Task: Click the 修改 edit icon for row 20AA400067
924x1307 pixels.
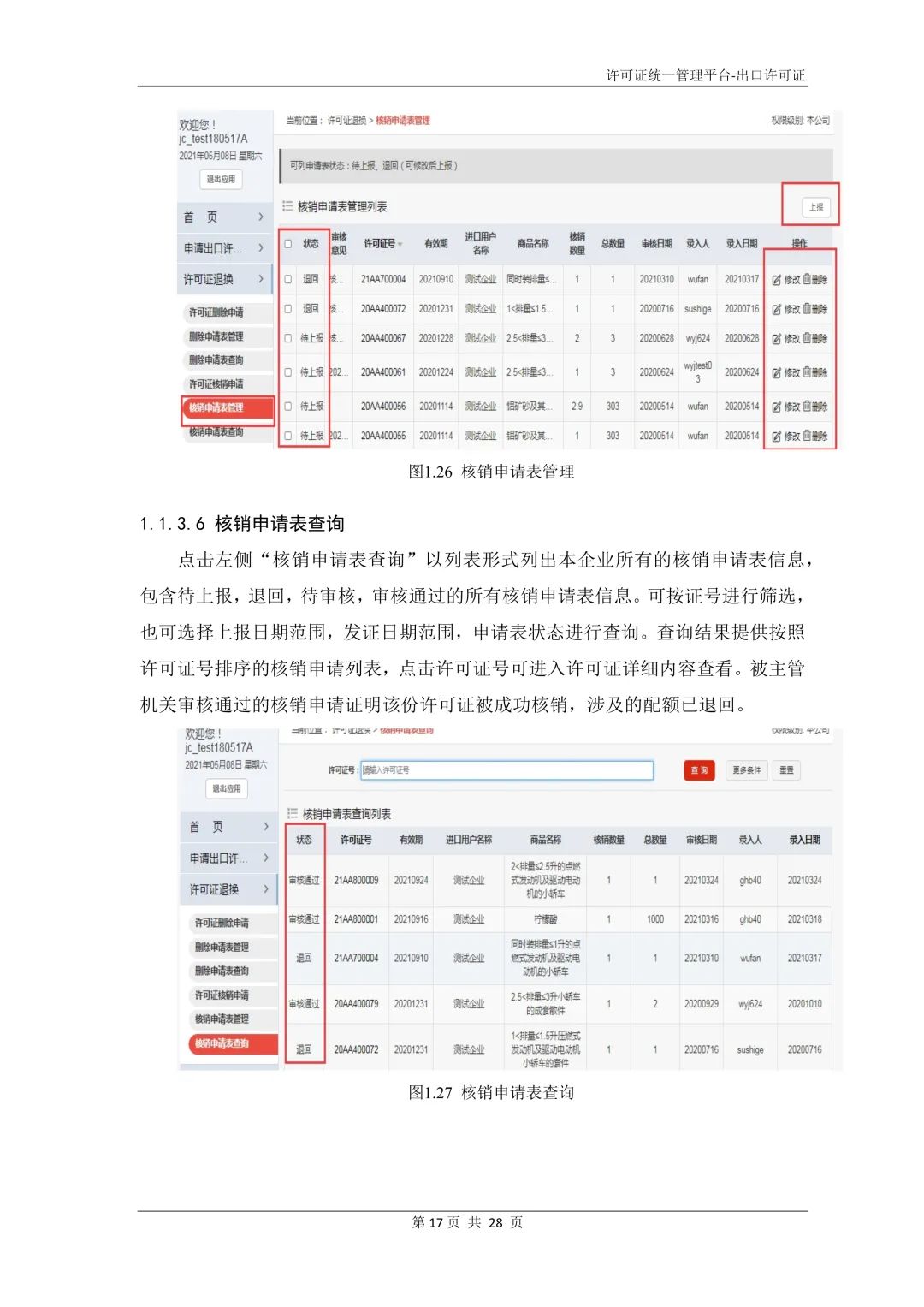Action: pyautogui.click(x=777, y=339)
